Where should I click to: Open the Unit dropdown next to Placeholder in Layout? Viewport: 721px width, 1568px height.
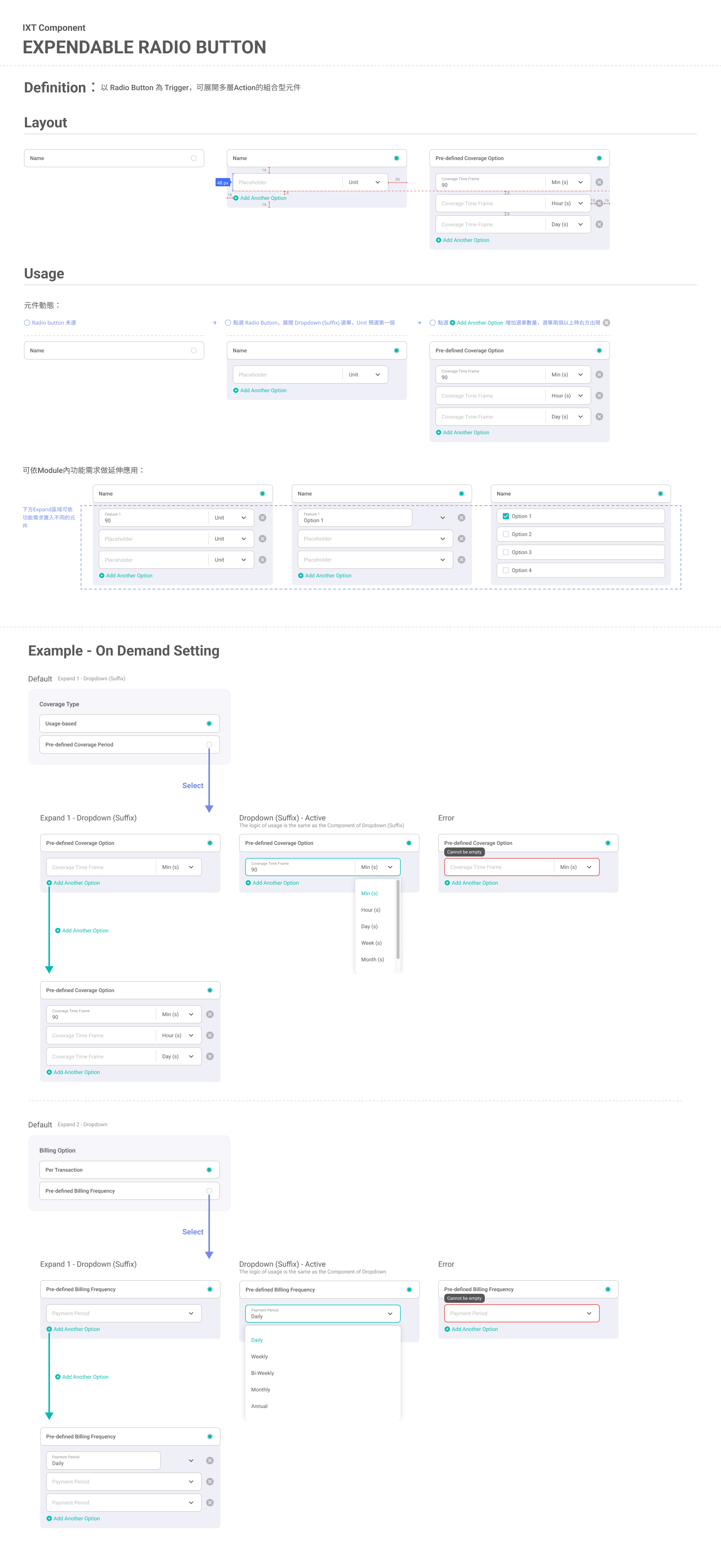tap(377, 183)
